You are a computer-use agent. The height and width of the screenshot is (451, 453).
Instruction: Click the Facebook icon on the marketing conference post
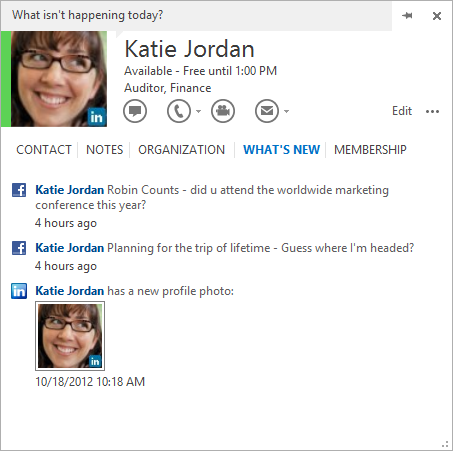point(19,190)
